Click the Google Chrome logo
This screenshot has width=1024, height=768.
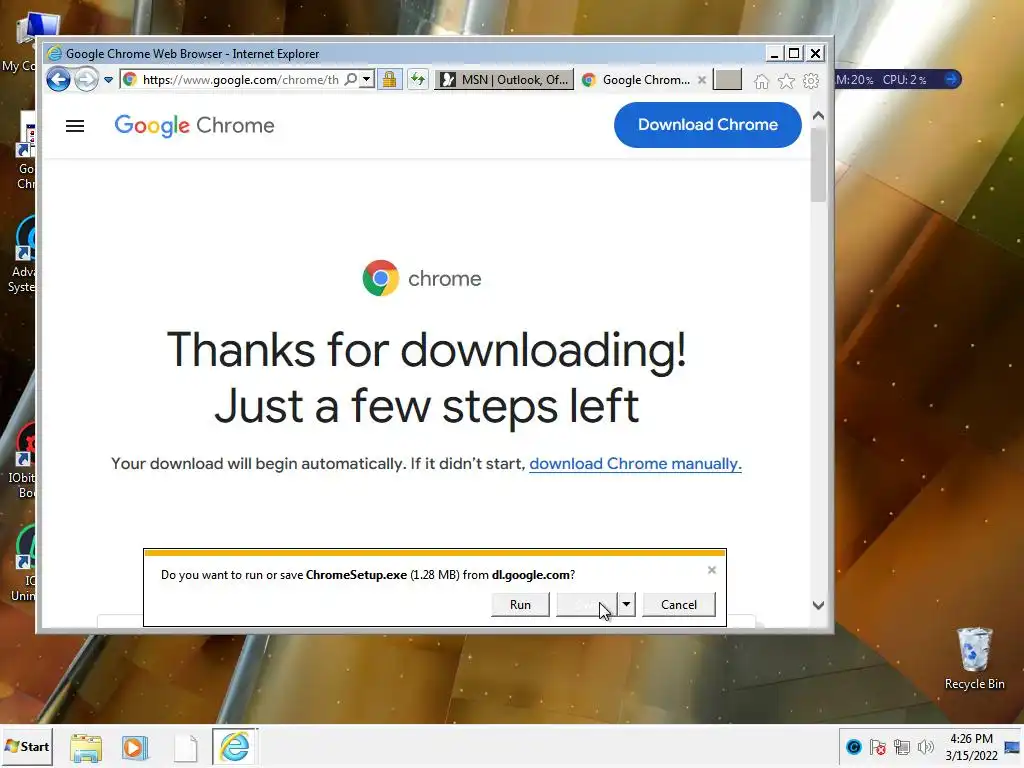click(195, 125)
